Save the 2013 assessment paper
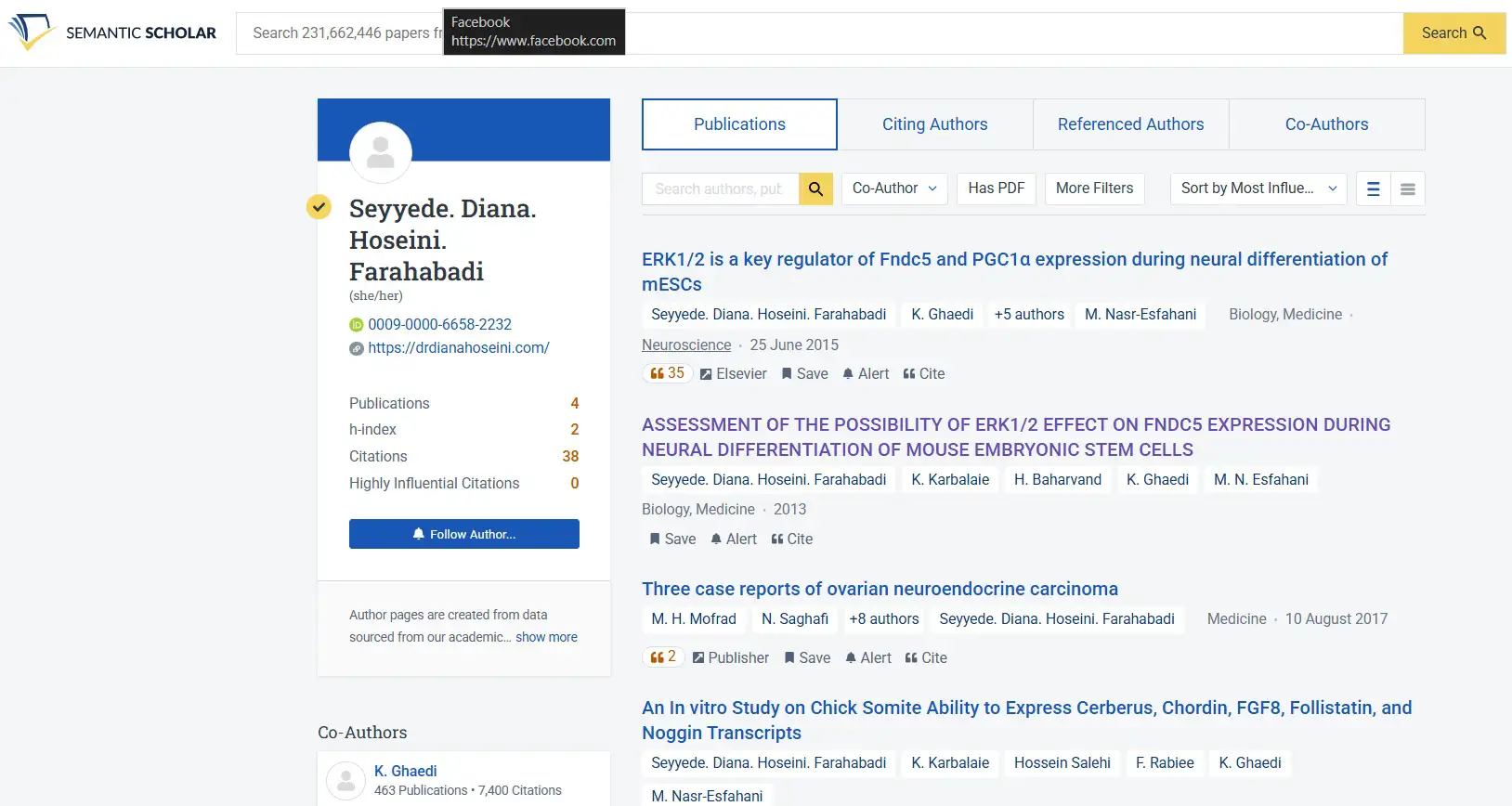Screen dimensions: 1512x806 [672, 539]
